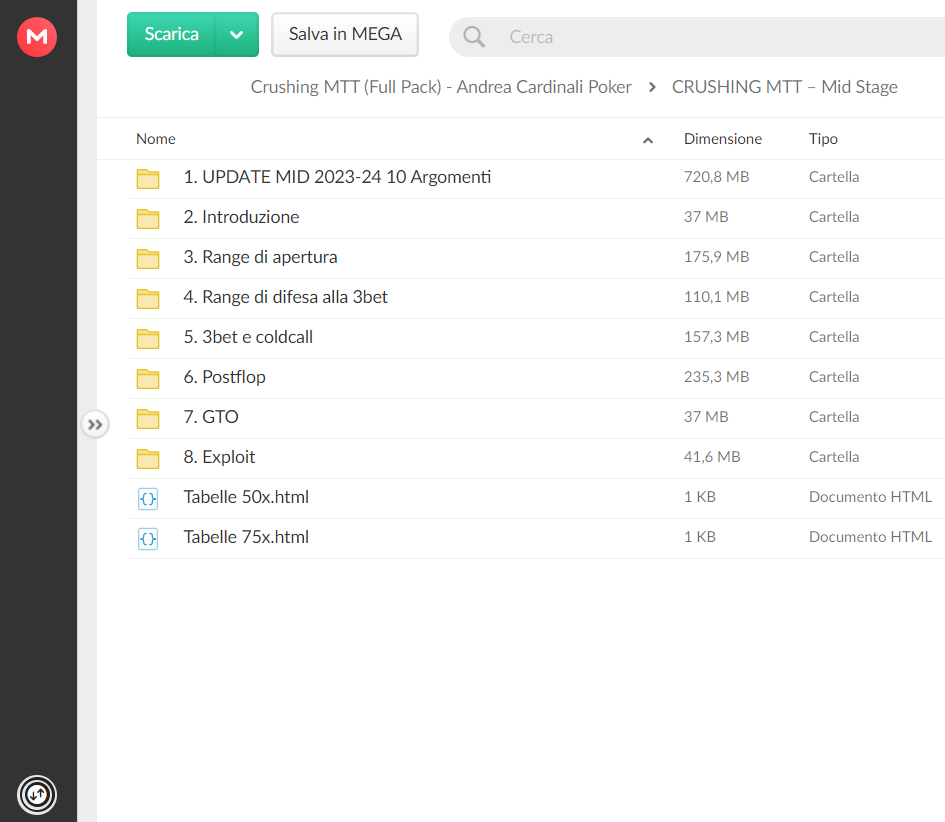Open the transfers icon in the sidebar
Image resolution: width=945 pixels, height=822 pixels.
click(x=37, y=795)
